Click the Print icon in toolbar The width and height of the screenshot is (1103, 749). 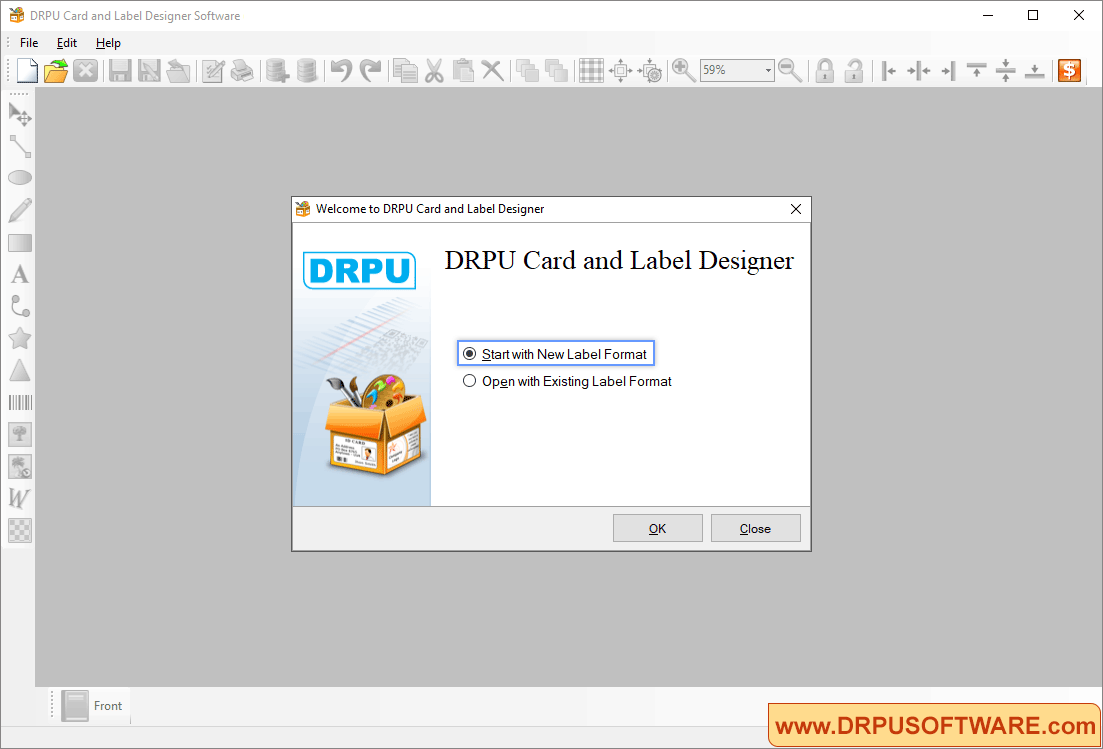pyautogui.click(x=242, y=70)
